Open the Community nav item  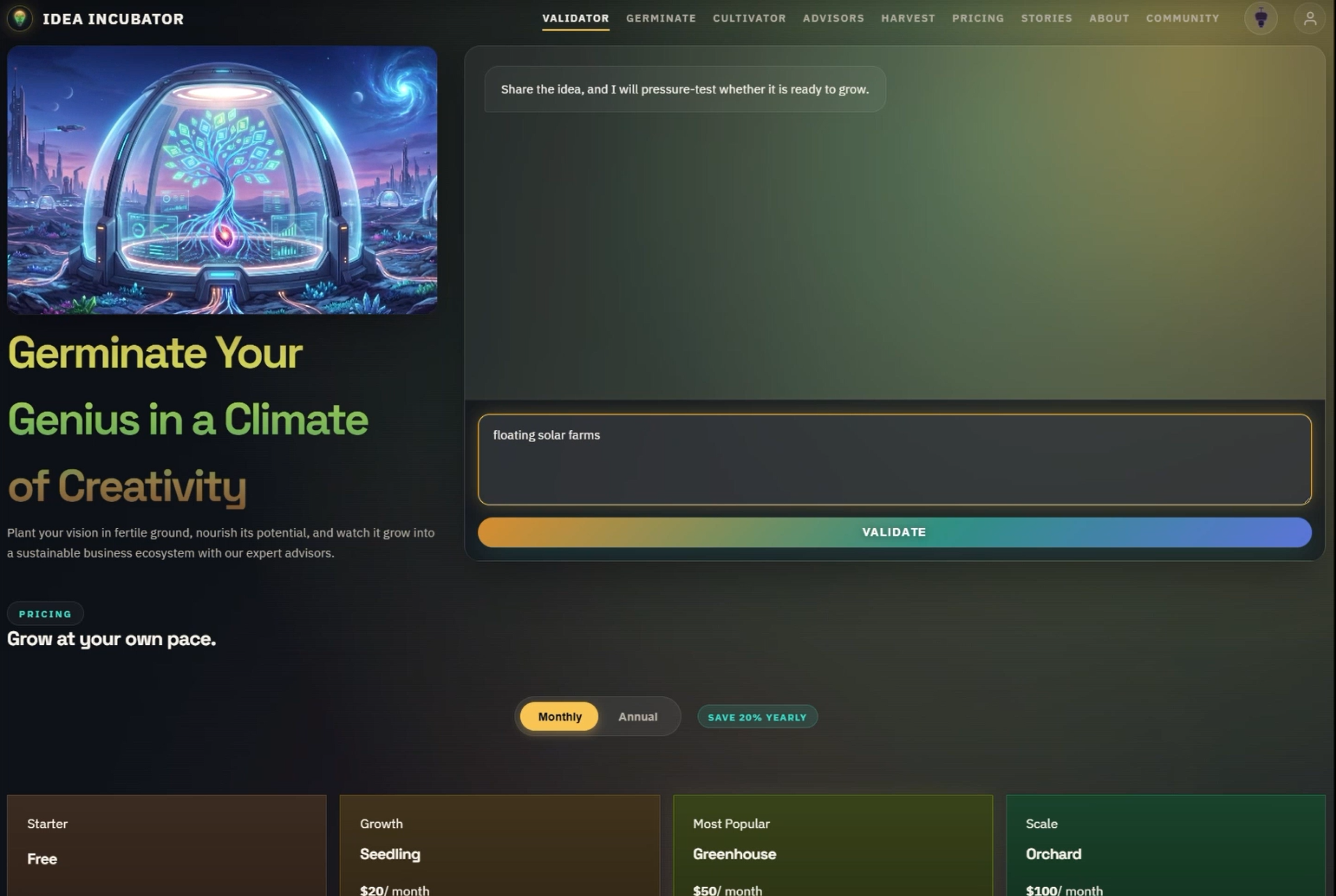1183,18
